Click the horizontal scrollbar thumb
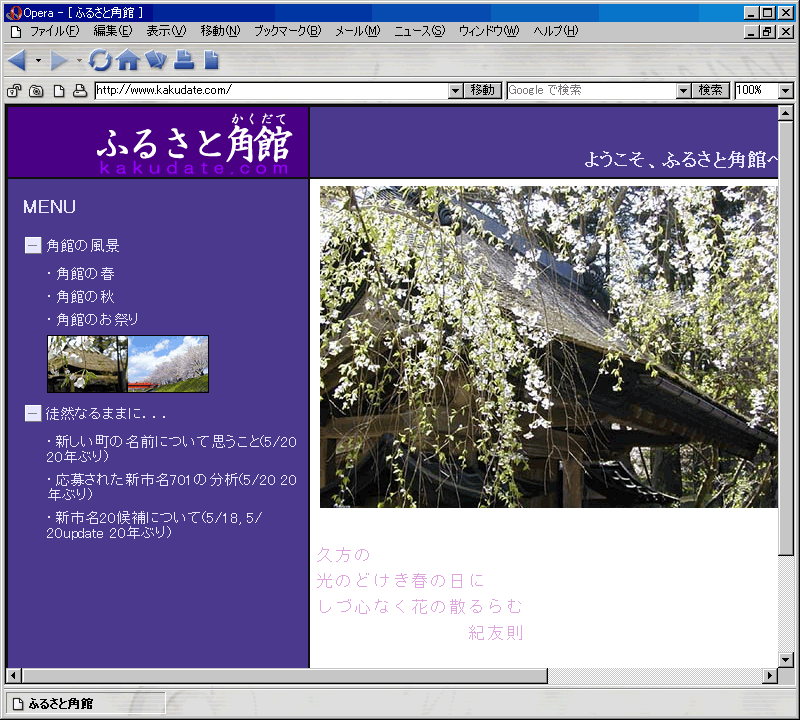This screenshot has width=800, height=720. click(x=285, y=676)
